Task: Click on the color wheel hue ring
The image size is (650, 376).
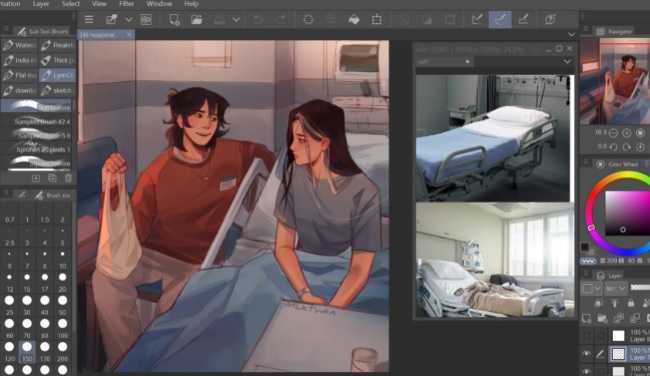Action: click(591, 228)
